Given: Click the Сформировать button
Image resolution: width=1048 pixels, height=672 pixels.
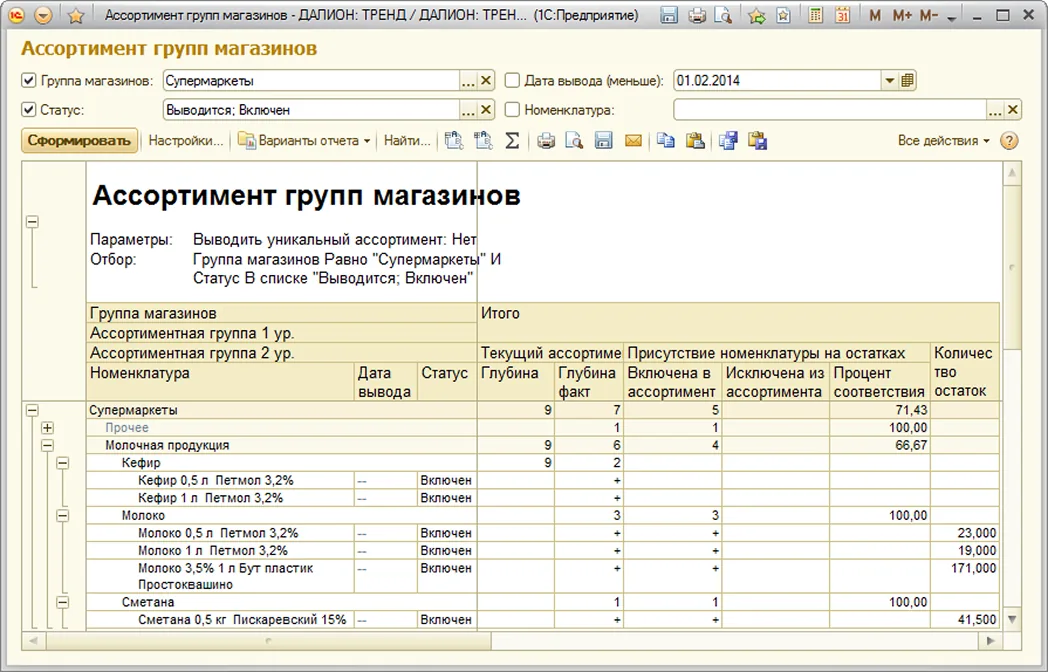Looking at the screenshot, I should (x=80, y=140).
